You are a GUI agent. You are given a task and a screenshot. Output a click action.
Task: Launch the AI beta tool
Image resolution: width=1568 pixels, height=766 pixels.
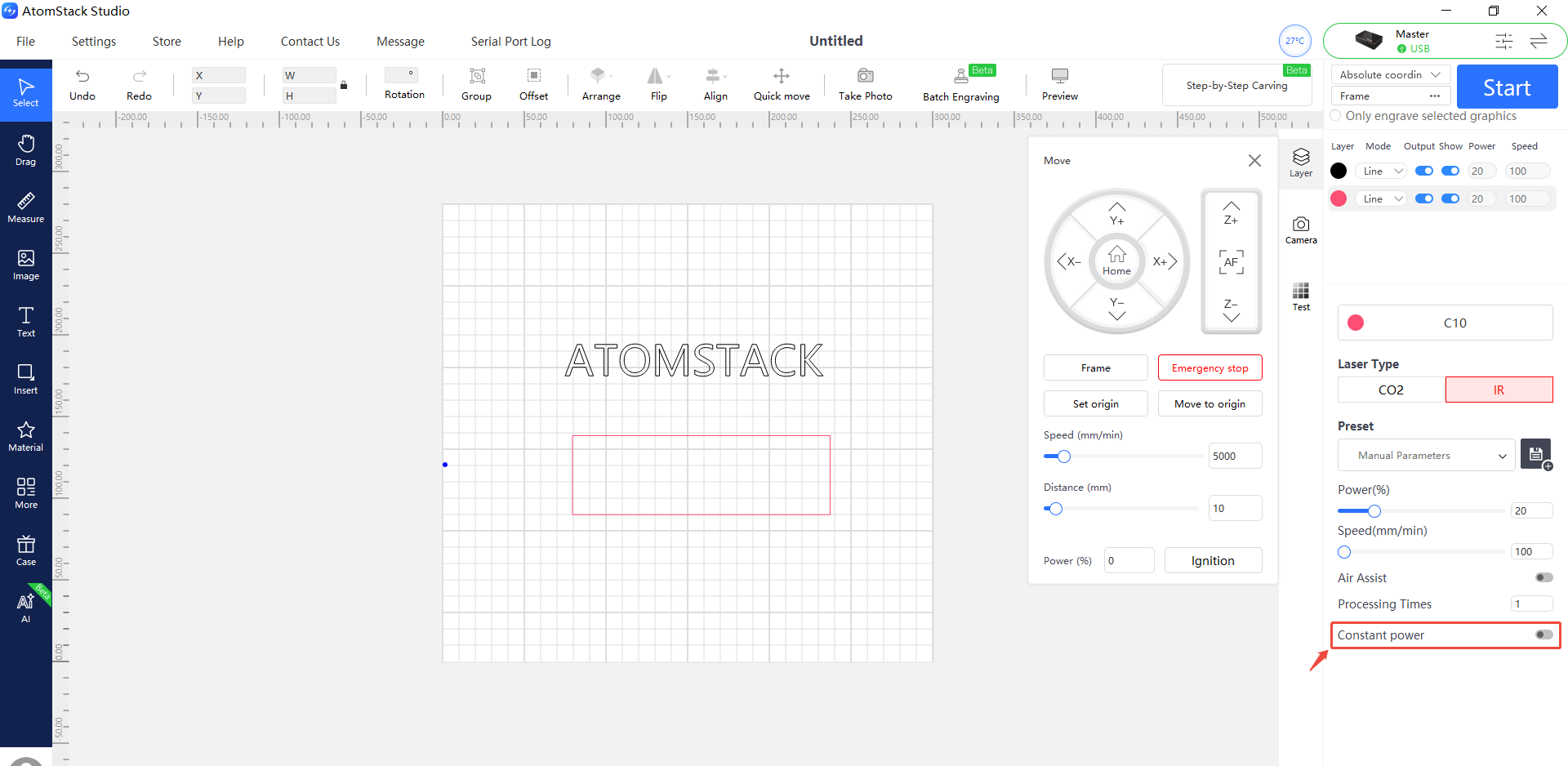point(26,607)
